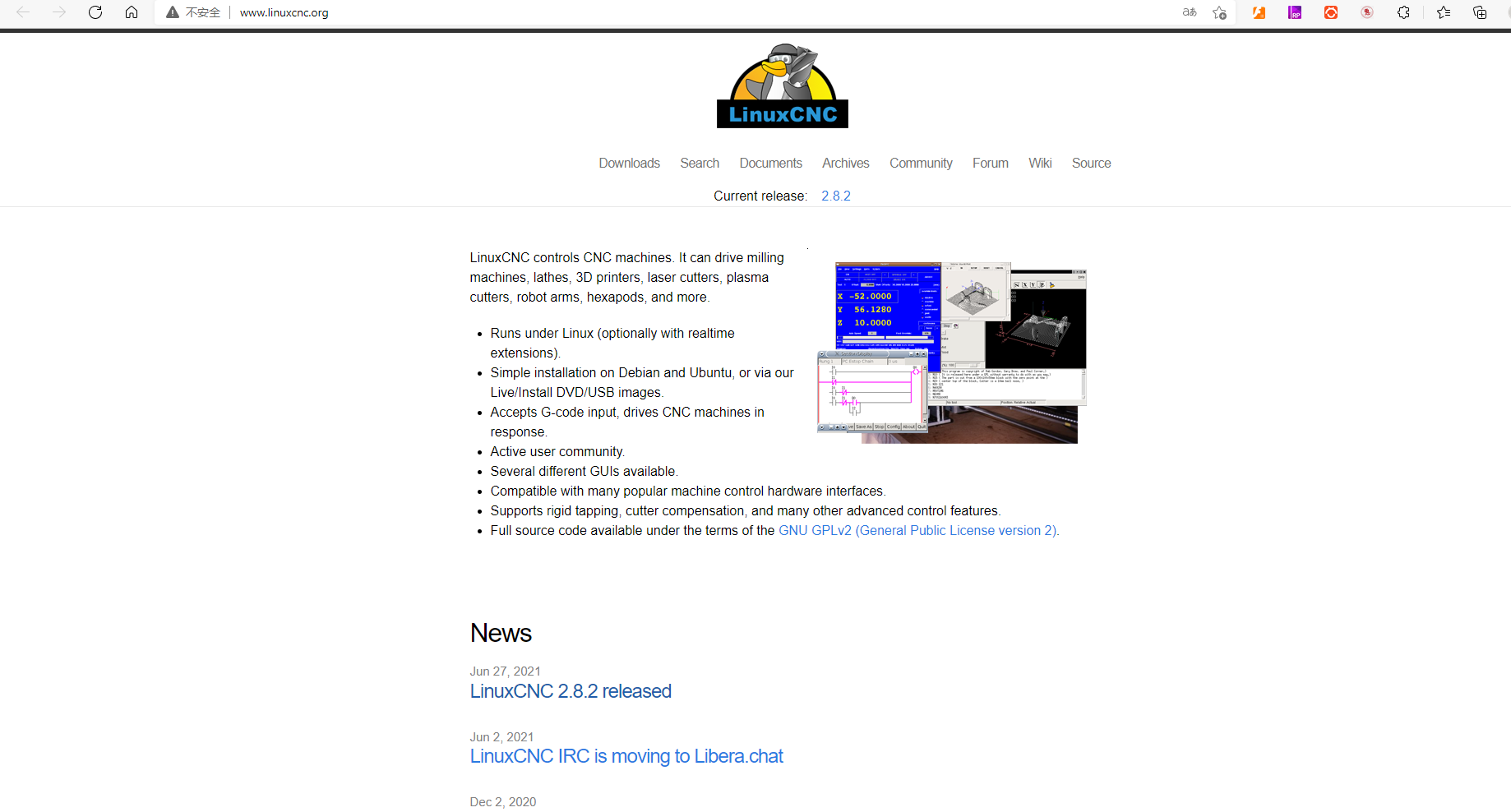The image size is (1511, 812).
Task: Open the Source menu item
Action: [1091, 164]
